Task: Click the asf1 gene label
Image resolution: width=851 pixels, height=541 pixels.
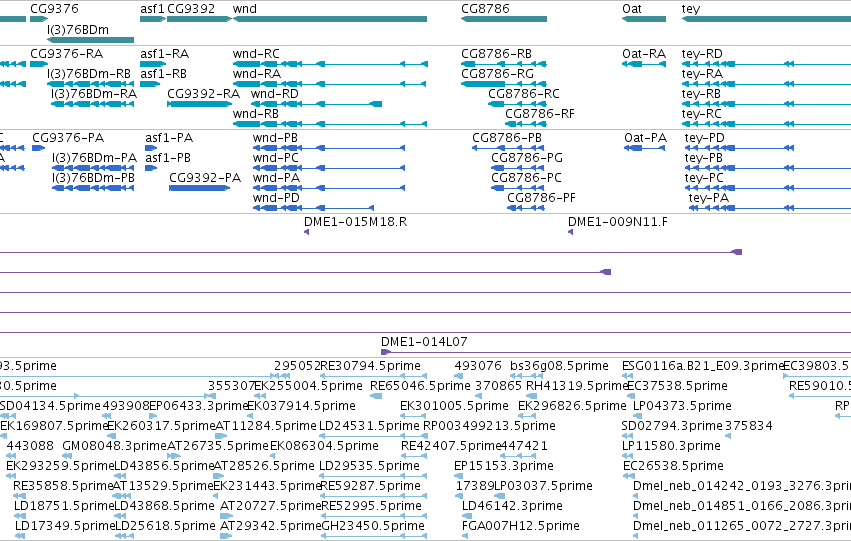Action: (152, 9)
